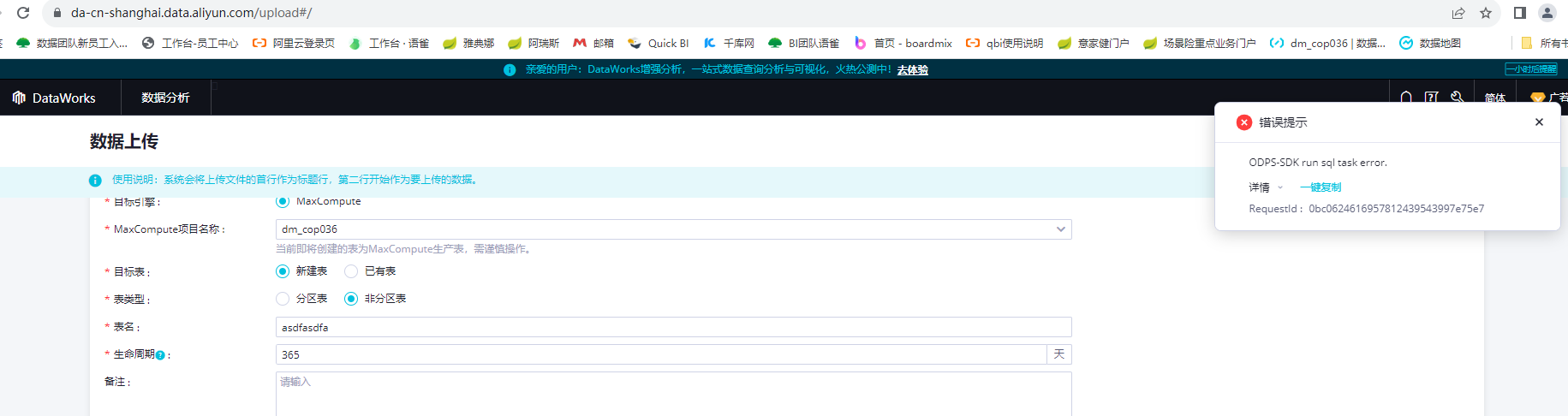
Task: Choose 分区表 table type
Action: (x=283, y=299)
